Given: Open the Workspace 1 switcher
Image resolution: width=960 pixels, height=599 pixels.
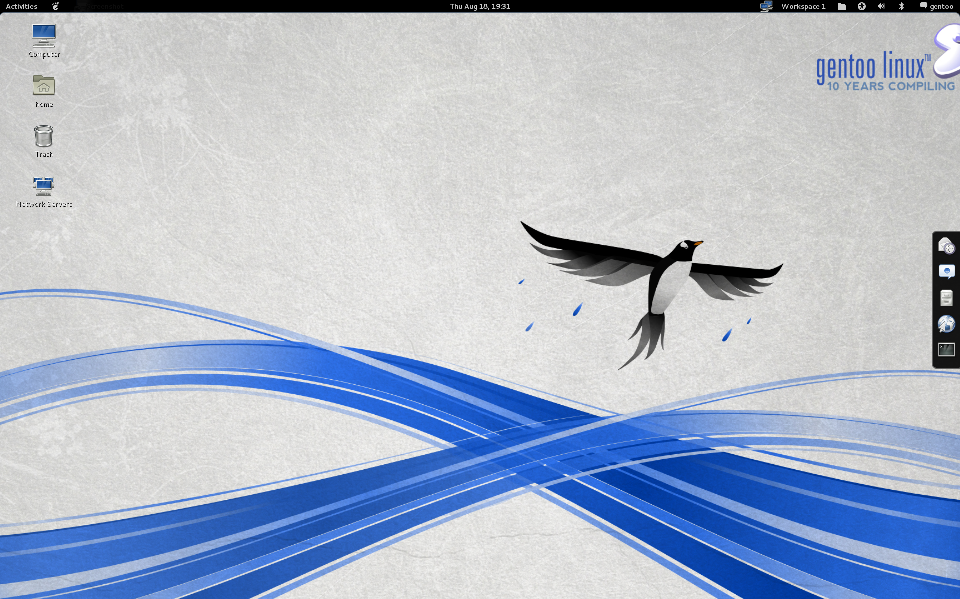Looking at the screenshot, I should pyautogui.click(x=803, y=6).
